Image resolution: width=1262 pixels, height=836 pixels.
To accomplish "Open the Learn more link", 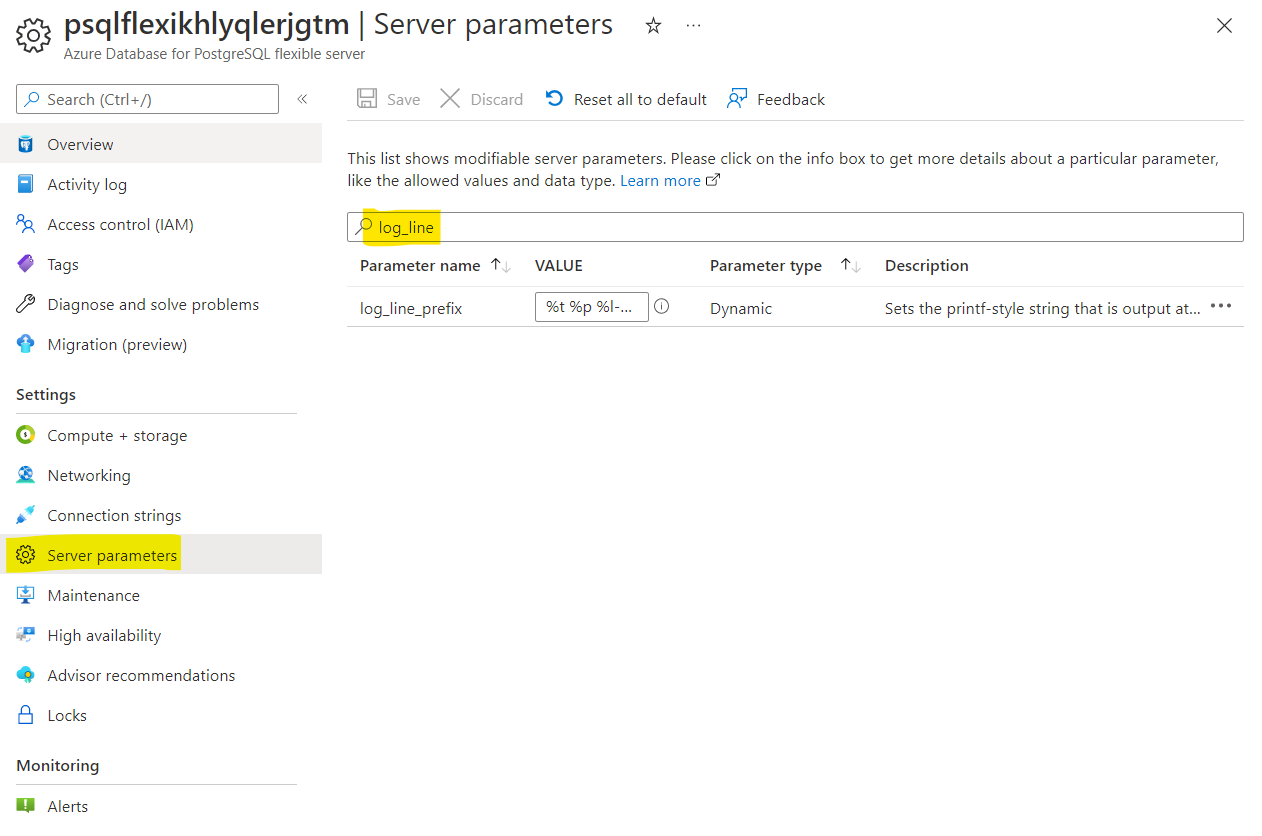I will pos(662,180).
